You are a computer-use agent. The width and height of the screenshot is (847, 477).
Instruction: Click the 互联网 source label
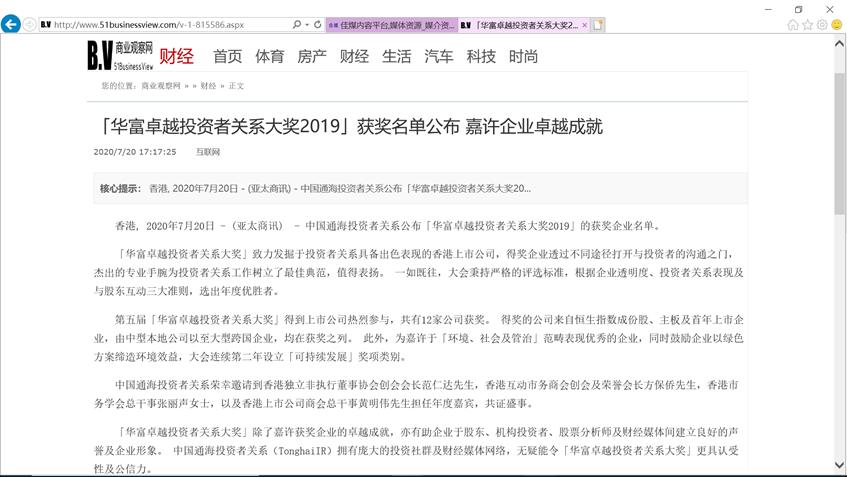click(x=208, y=152)
